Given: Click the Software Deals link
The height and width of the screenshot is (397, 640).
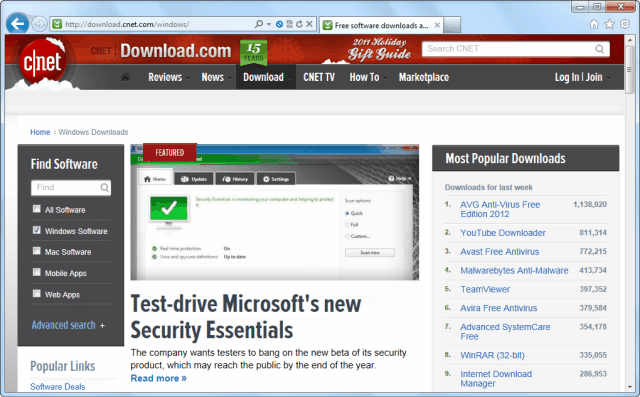Looking at the screenshot, I should coord(58,387).
